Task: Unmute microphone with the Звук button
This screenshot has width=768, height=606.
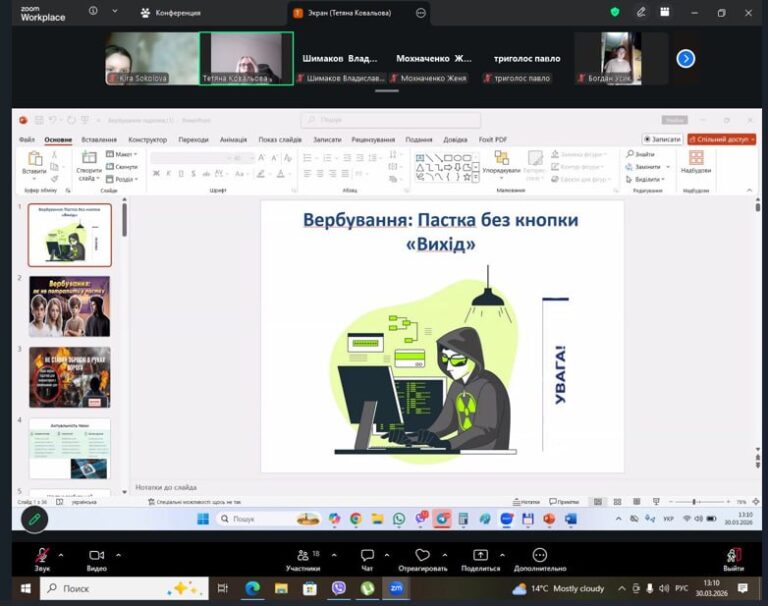Action: pyautogui.click(x=42, y=556)
